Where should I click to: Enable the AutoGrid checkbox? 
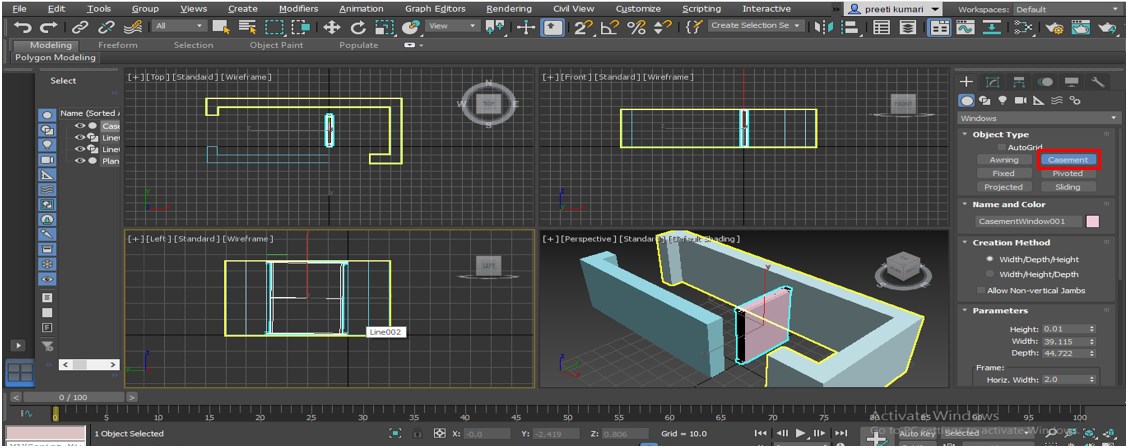(x=1003, y=147)
